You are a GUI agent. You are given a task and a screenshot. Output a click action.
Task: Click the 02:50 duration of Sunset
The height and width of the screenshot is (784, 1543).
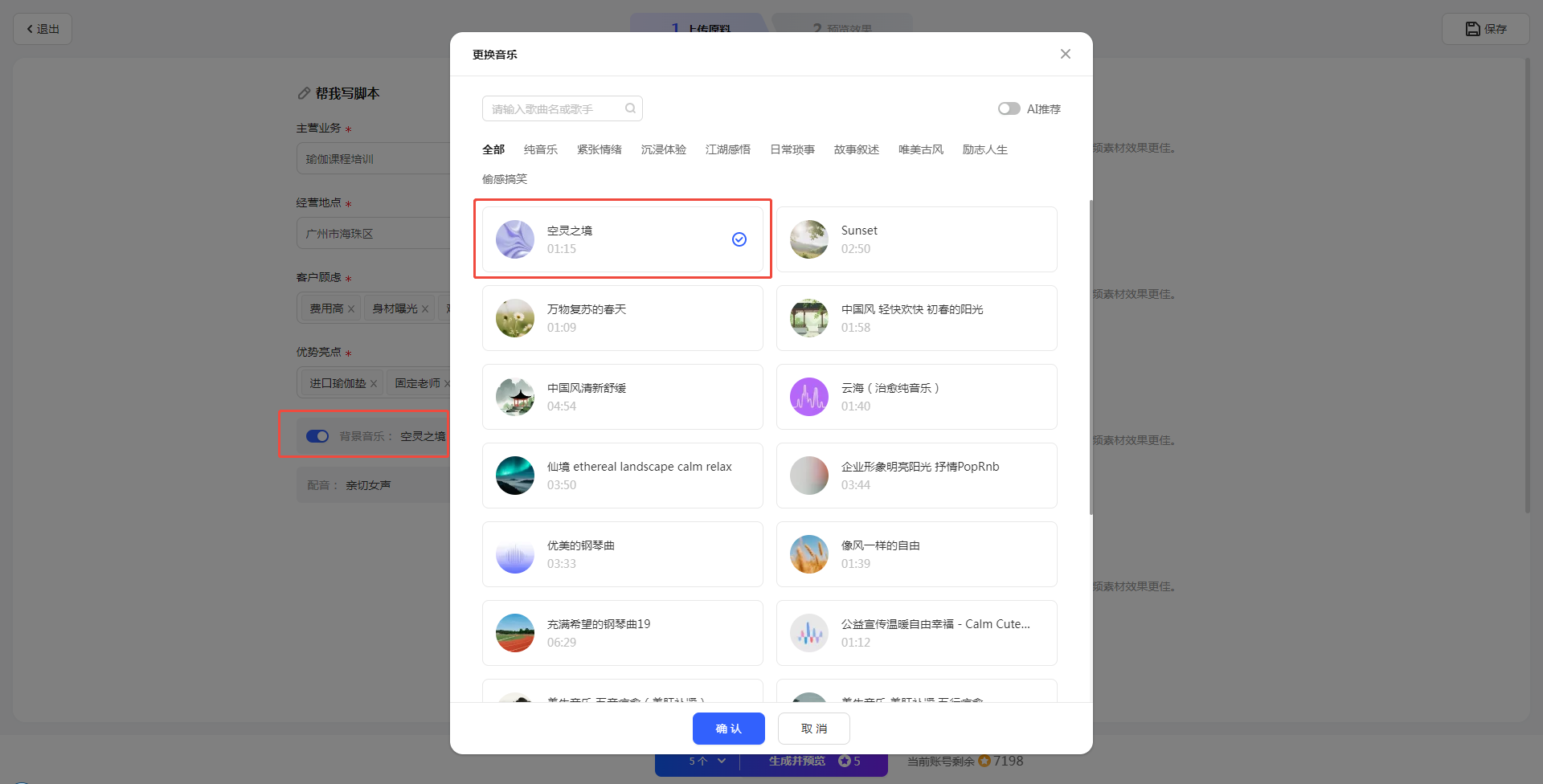(856, 249)
